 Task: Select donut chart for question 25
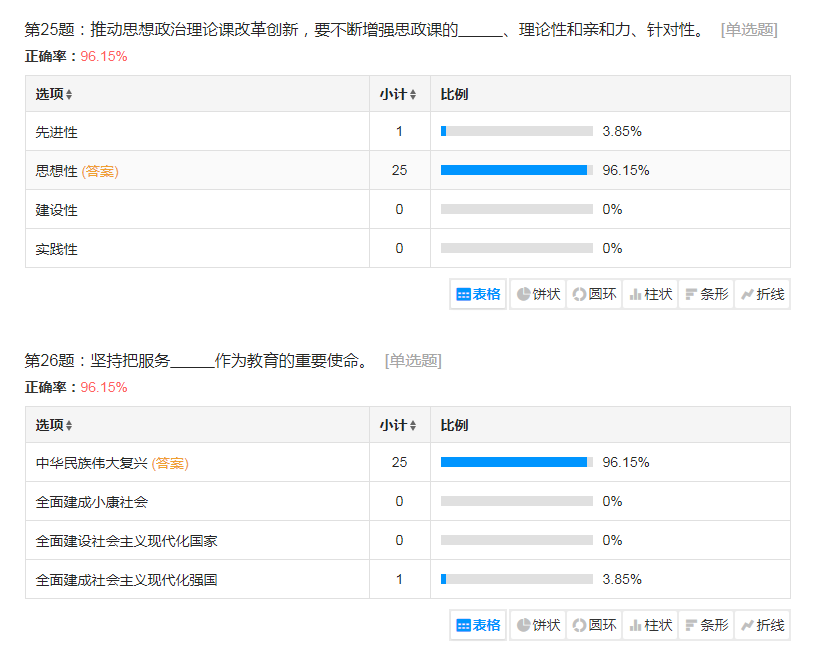(x=593, y=294)
